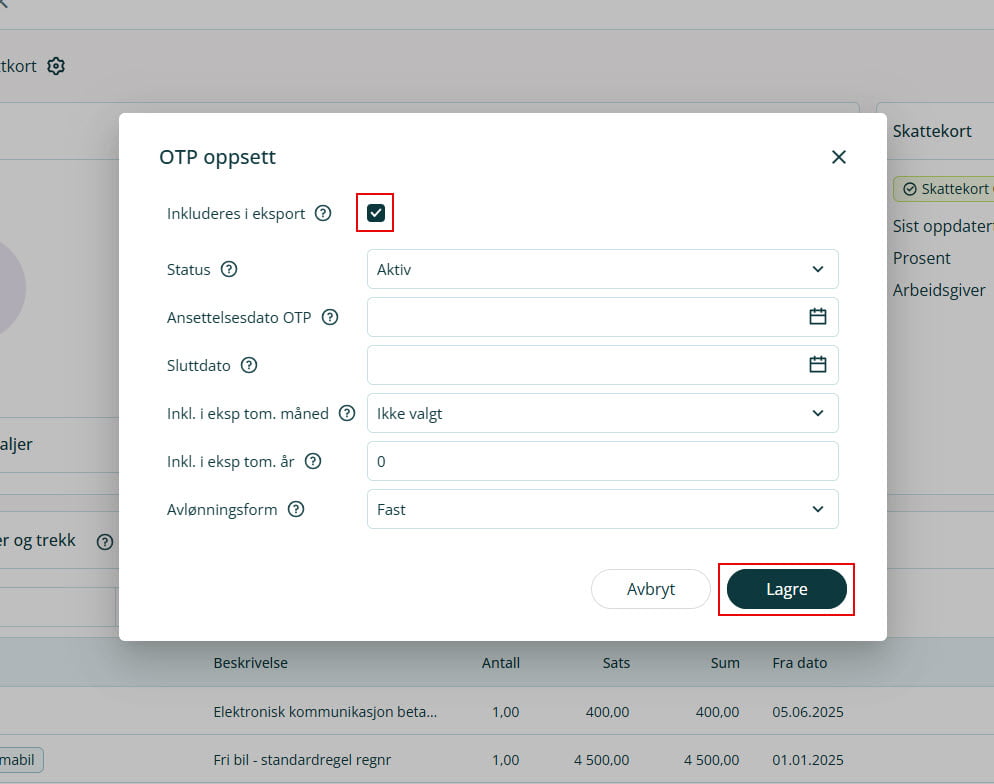Open help for Inkl. i eksp tom. år
Screen dimensions: 994x784
click(x=313, y=461)
